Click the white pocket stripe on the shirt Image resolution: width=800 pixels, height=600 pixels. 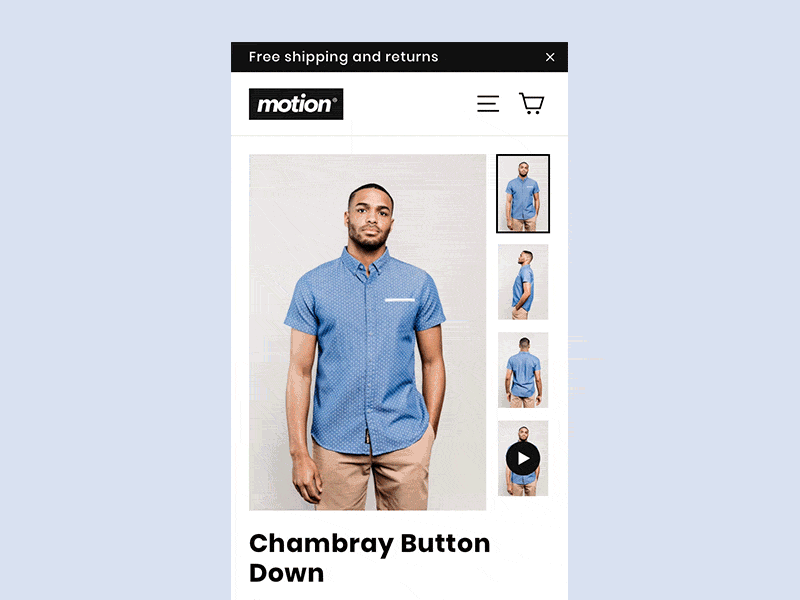(x=399, y=300)
